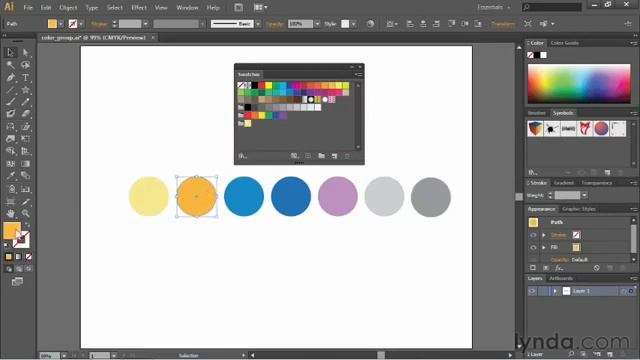Viewport: 640px width, 360px height.
Task: Click the Isolate Selected Object icon
Action: 528,24
